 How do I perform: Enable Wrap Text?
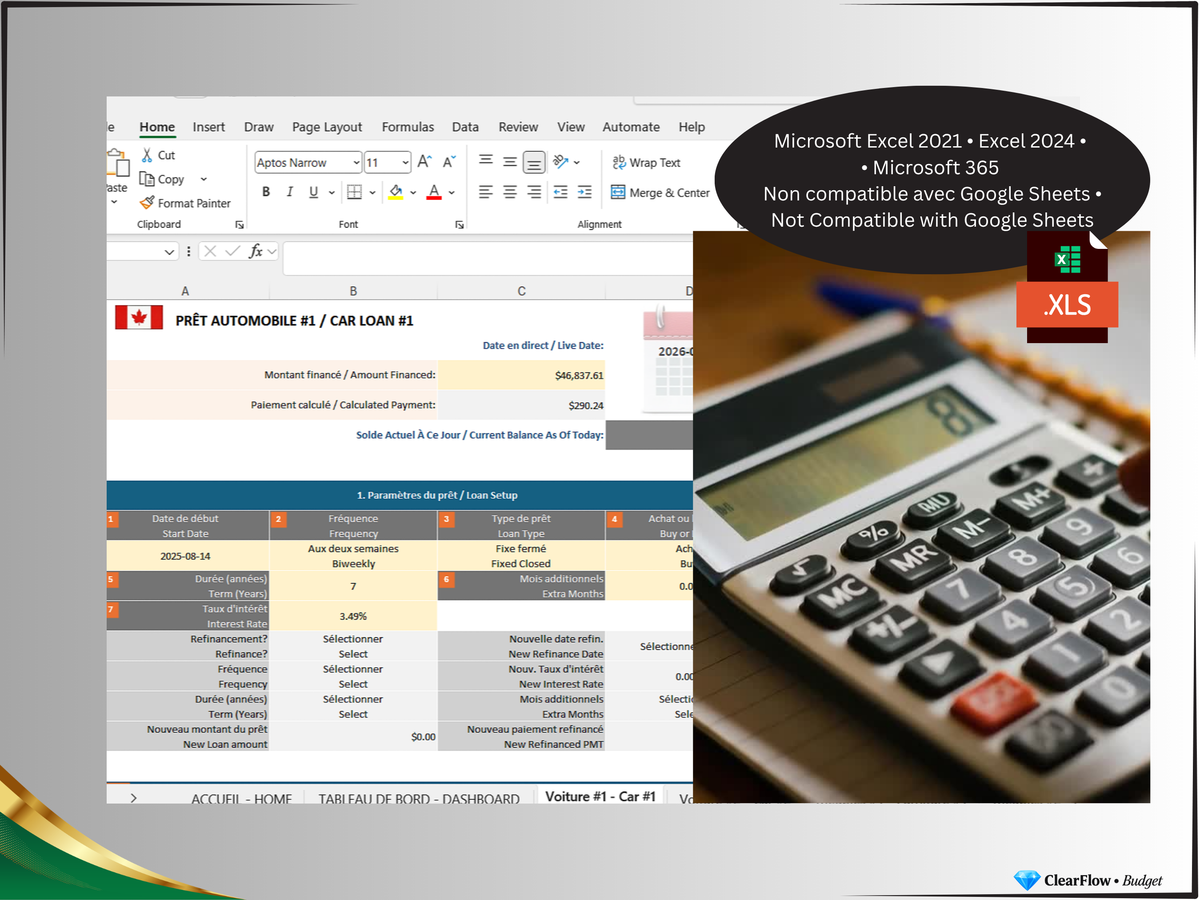[645, 163]
